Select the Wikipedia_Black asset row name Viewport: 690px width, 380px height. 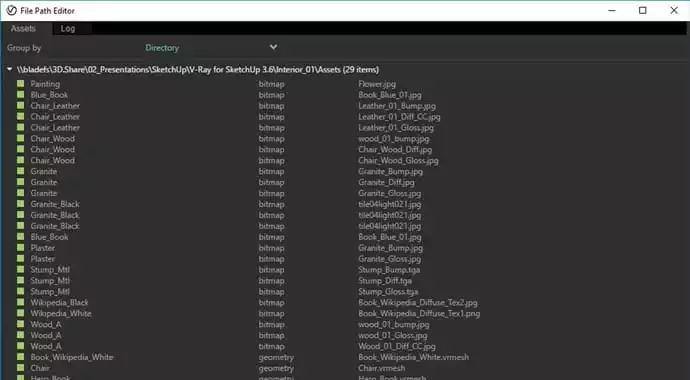click(x=59, y=303)
